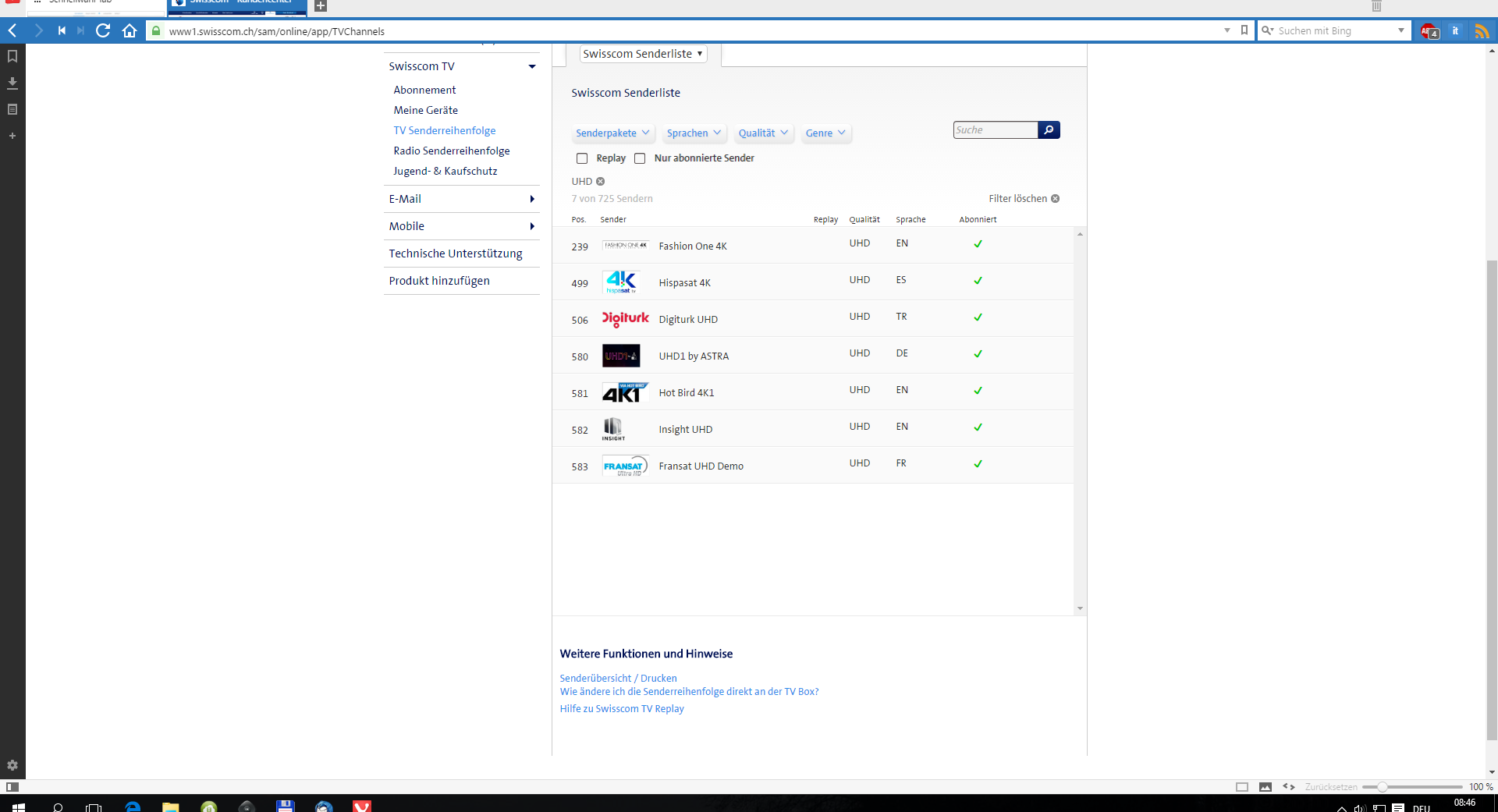Screen dimensions: 1498x812
Task: Click the bookmark icon in the address bar
Action: [1244, 30]
